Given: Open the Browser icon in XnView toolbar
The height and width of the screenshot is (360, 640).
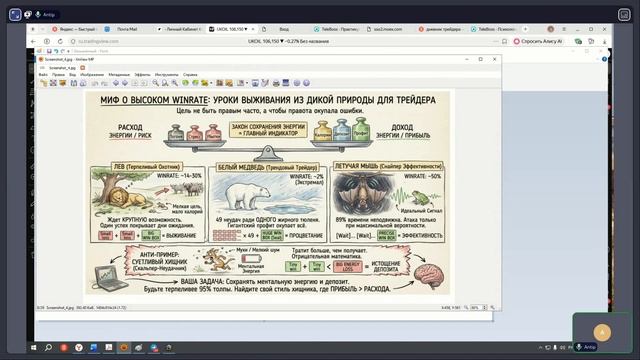Looking at the screenshot, I should pos(62,83).
